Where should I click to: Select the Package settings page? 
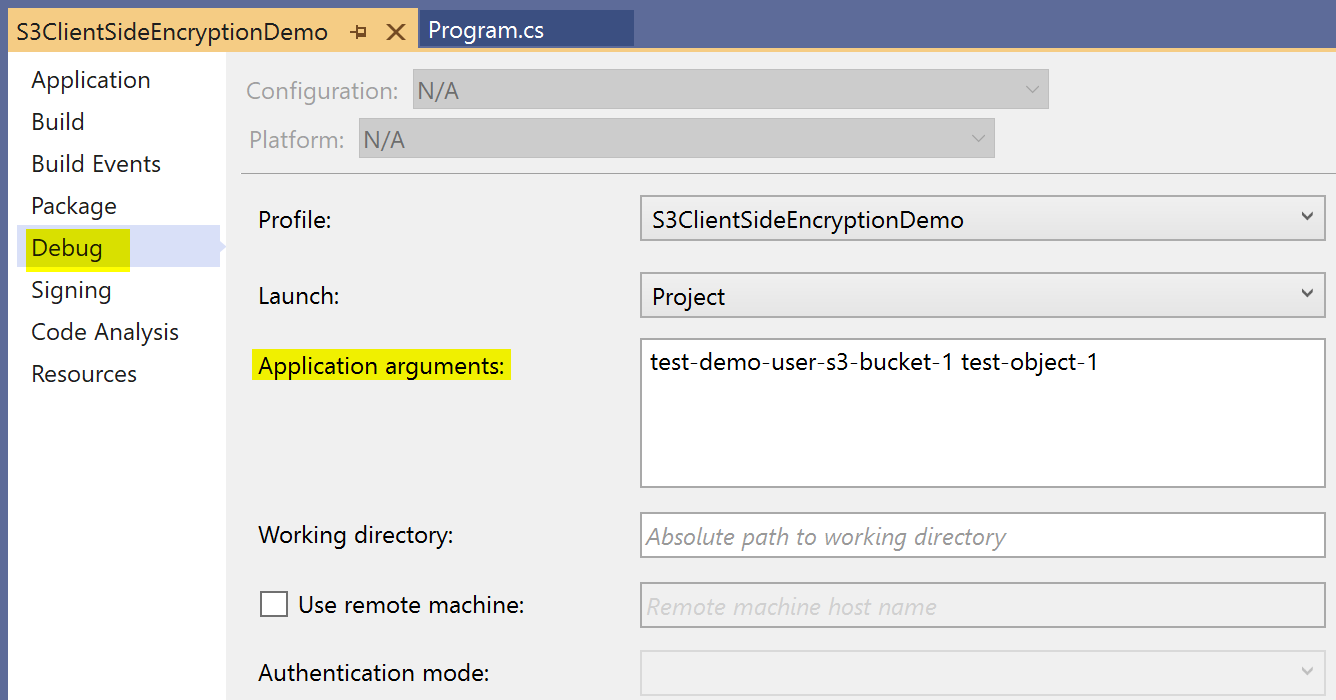[74, 206]
